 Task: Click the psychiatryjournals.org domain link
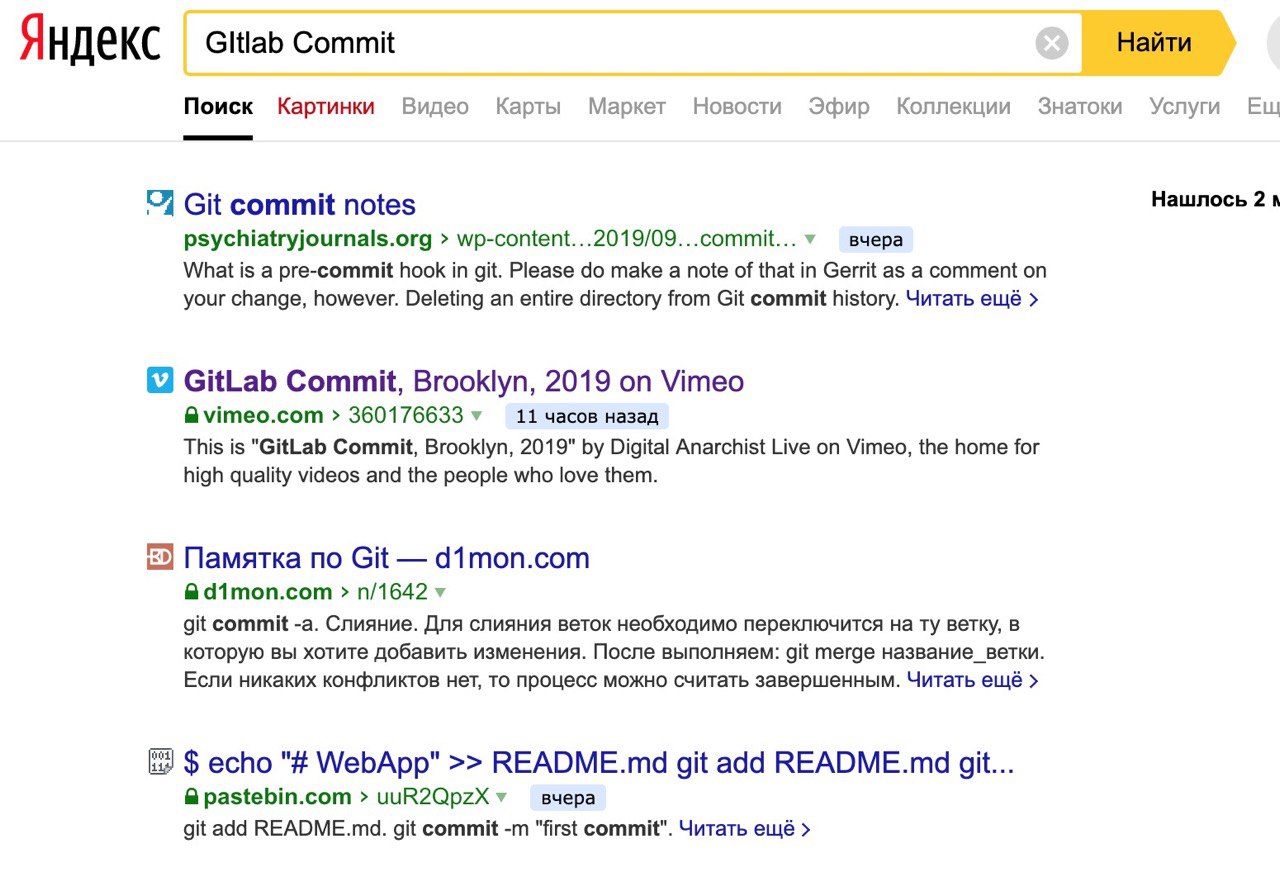point(308,239)
